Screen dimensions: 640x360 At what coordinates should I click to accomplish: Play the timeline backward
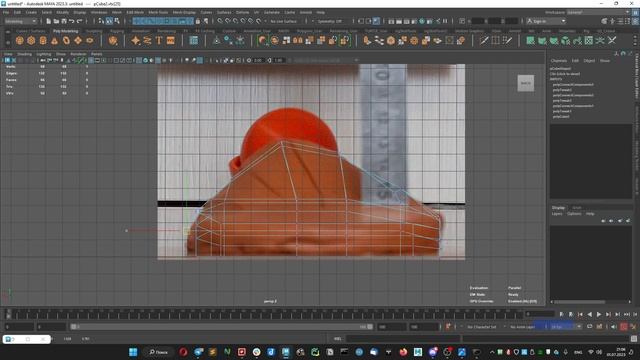click(589, 314)
